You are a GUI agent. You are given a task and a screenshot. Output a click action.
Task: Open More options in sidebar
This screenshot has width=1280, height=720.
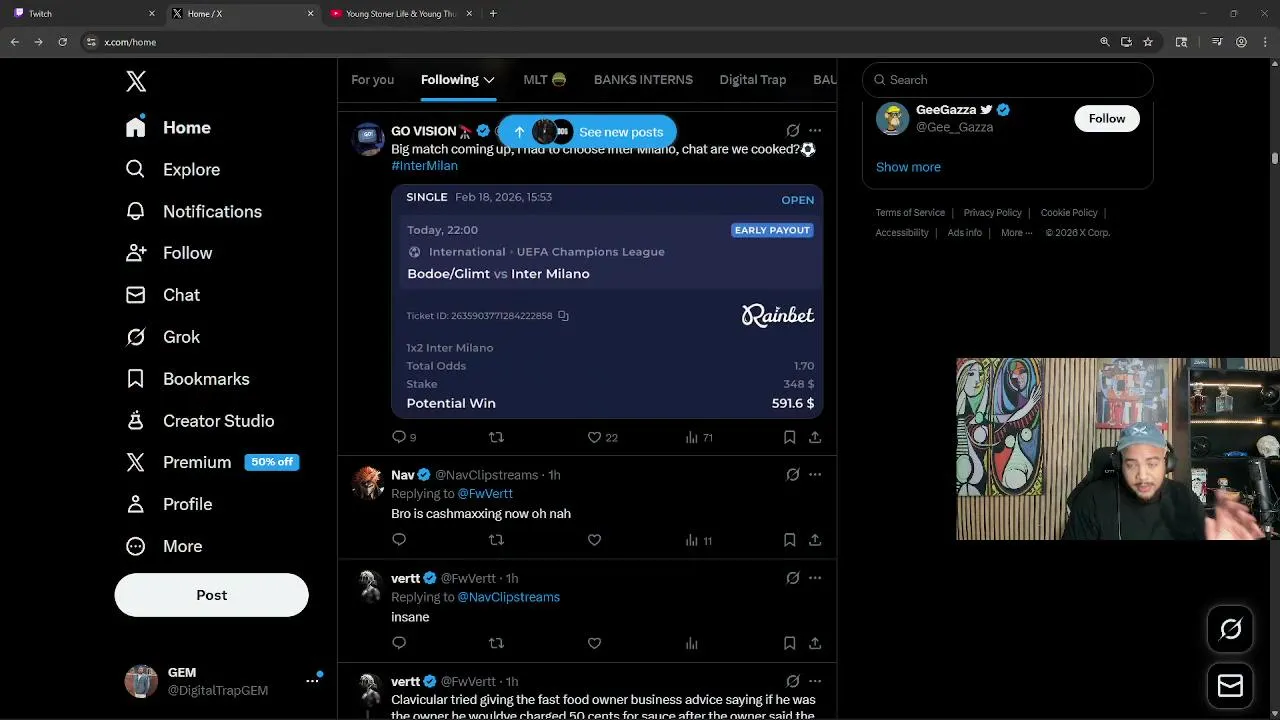[163, 546]
